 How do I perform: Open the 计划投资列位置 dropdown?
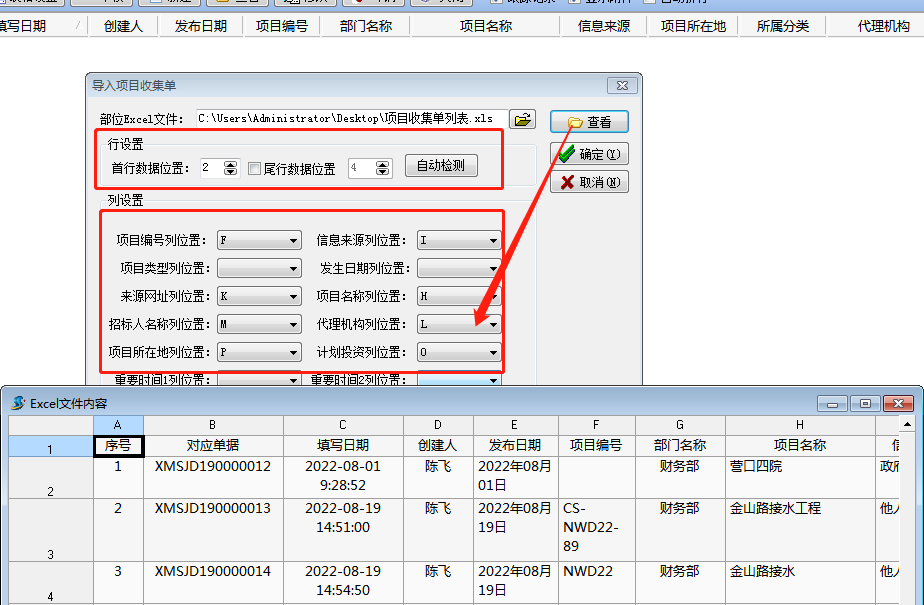pos(493,353)
